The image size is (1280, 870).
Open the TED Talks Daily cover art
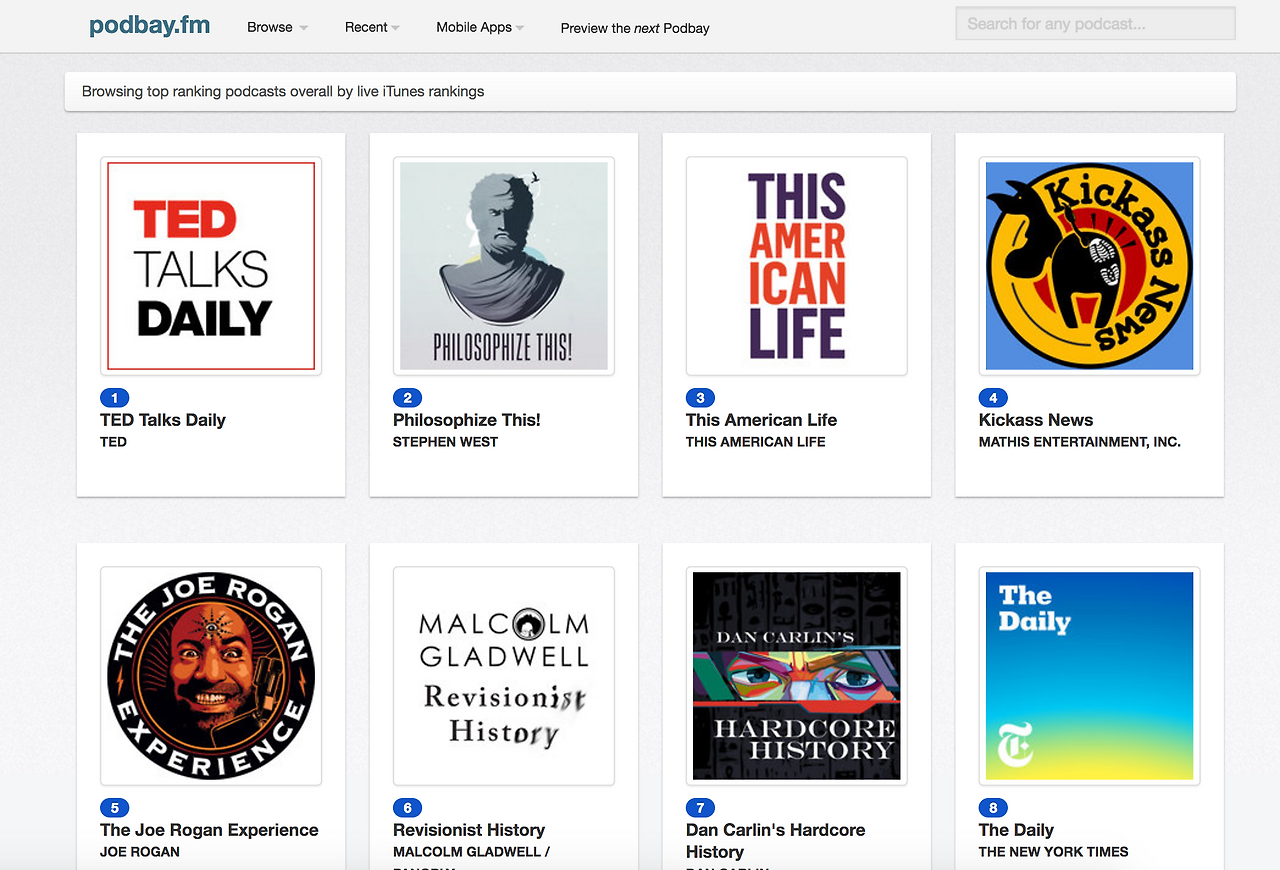(211, 266)
